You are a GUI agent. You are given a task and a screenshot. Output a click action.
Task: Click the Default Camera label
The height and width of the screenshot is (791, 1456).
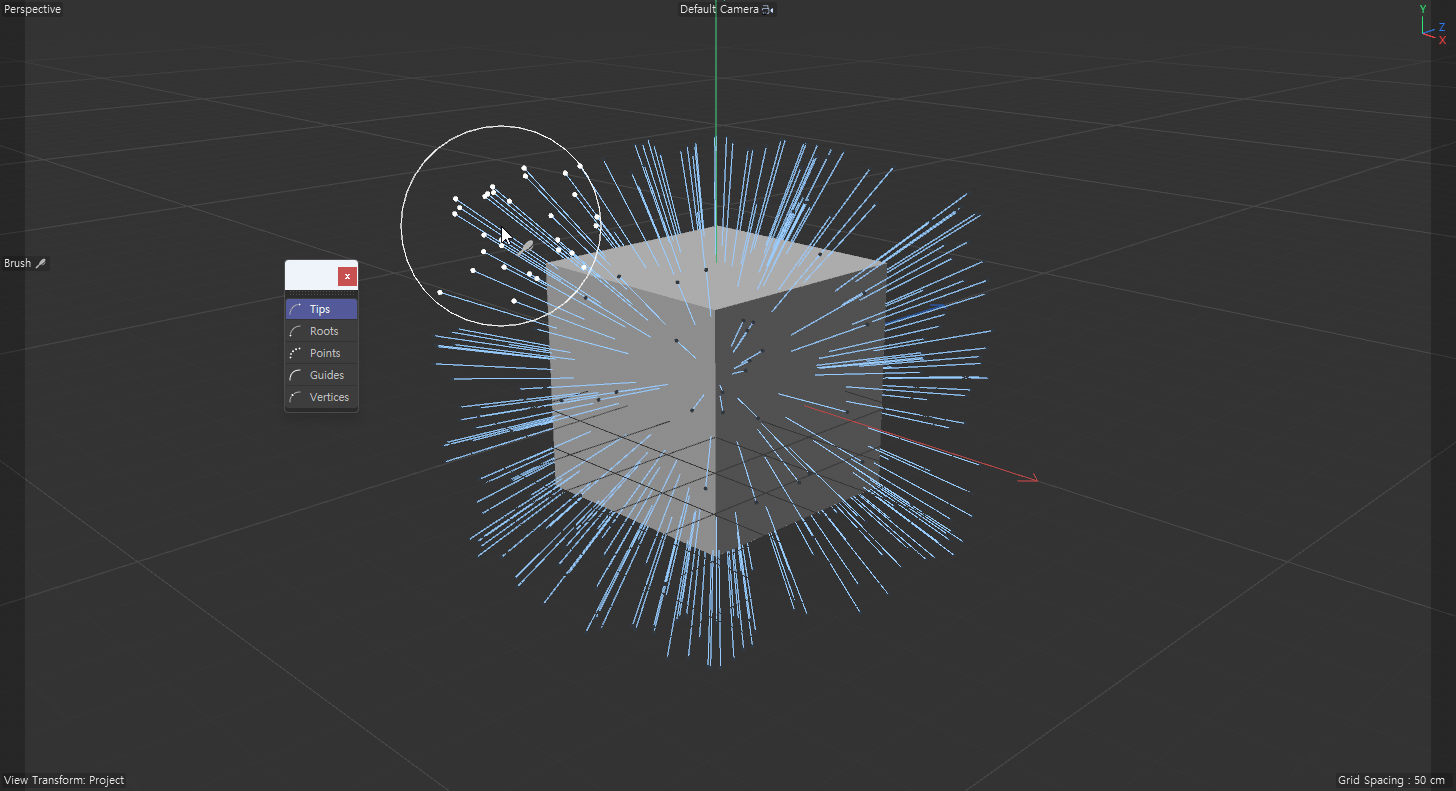718,9
